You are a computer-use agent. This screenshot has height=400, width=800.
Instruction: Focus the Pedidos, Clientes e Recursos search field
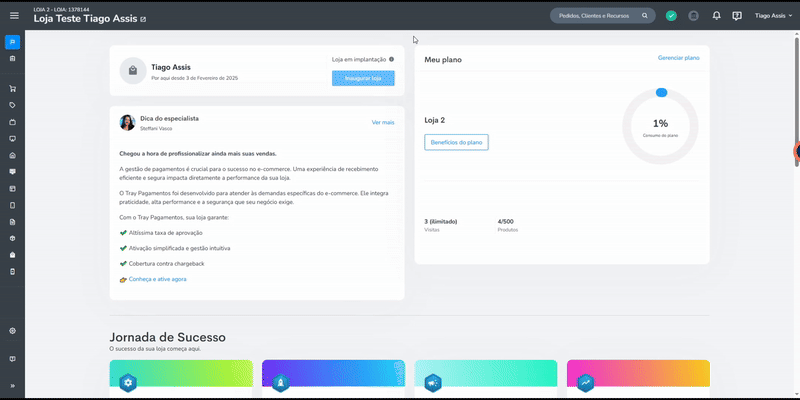coord(603,16)
